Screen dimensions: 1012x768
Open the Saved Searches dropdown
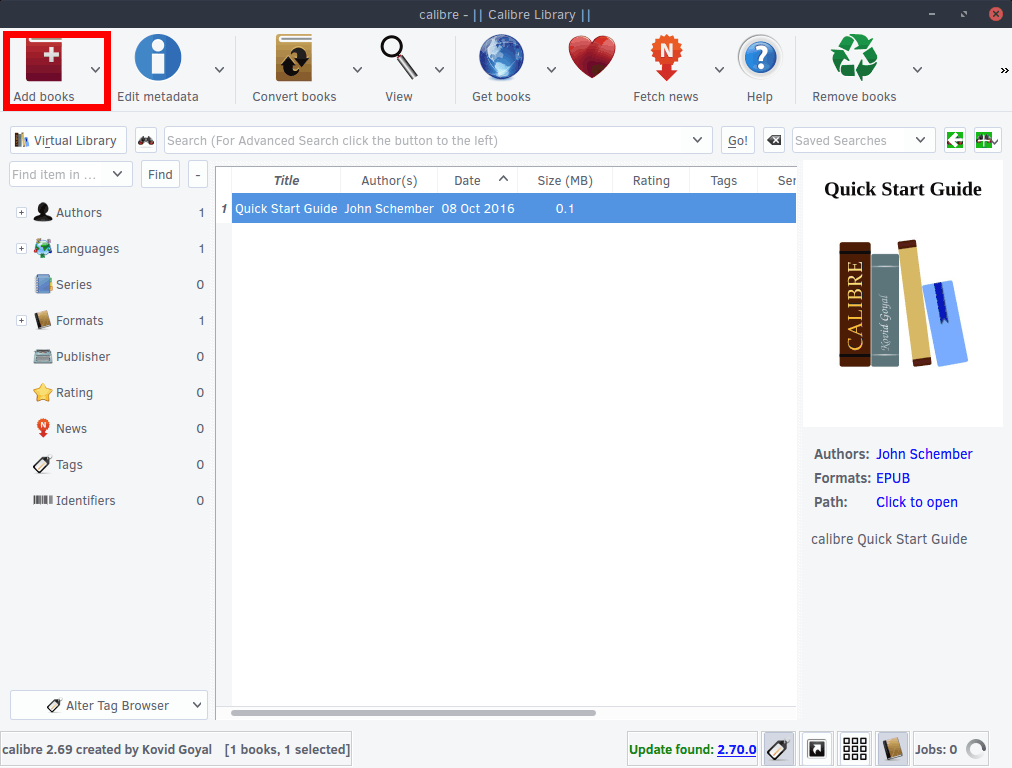[862, 140]
